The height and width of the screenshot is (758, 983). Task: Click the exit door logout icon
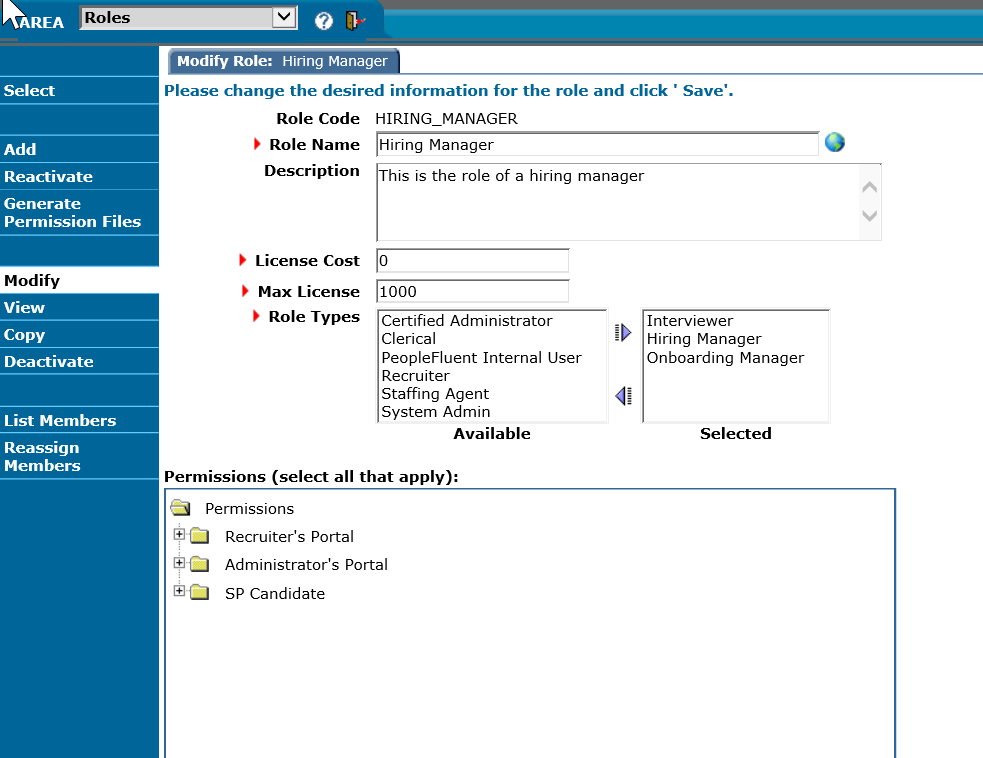(354, 21)
